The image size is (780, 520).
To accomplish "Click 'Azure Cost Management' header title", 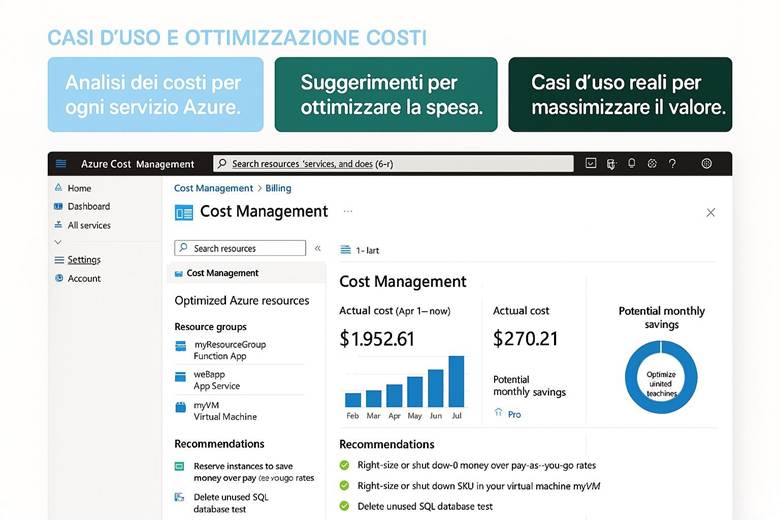I will 137,164.
